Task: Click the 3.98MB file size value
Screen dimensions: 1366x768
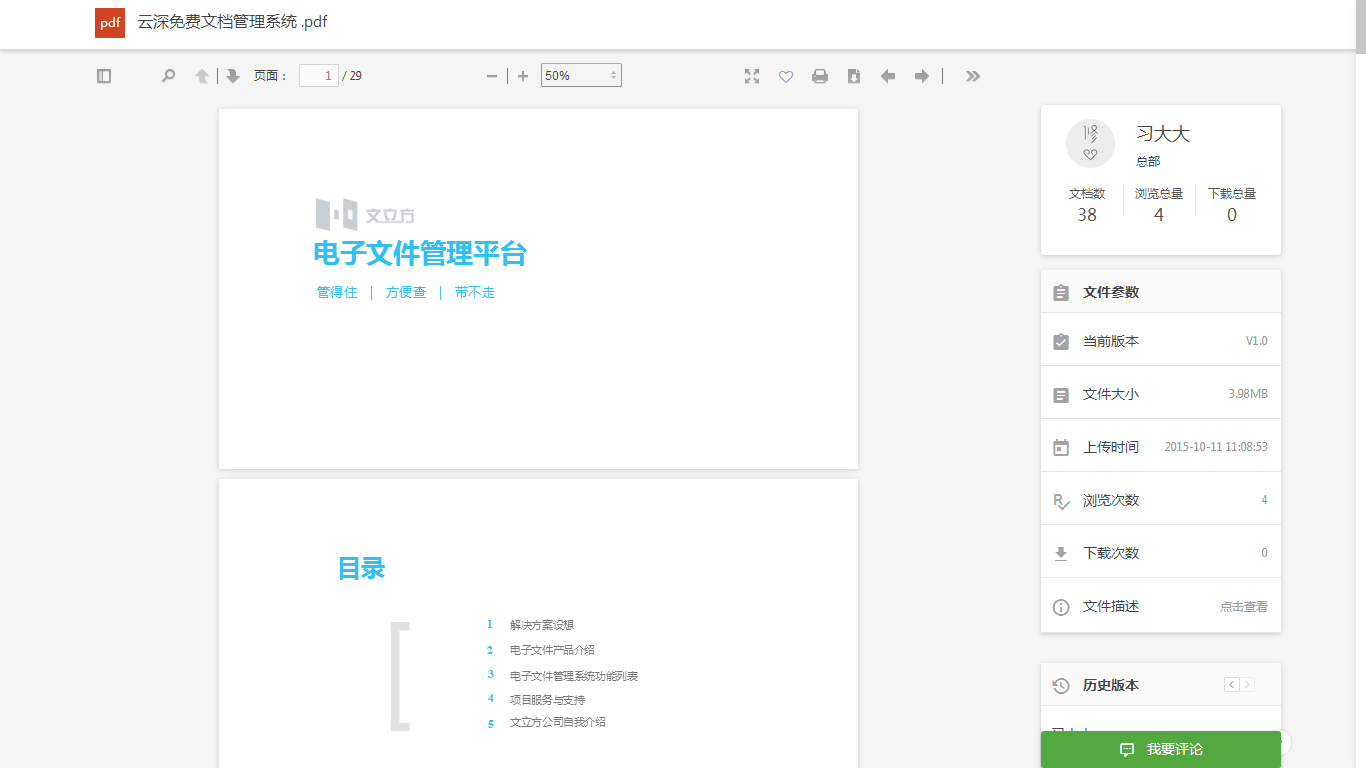Action: click(x=1248, y=394)
